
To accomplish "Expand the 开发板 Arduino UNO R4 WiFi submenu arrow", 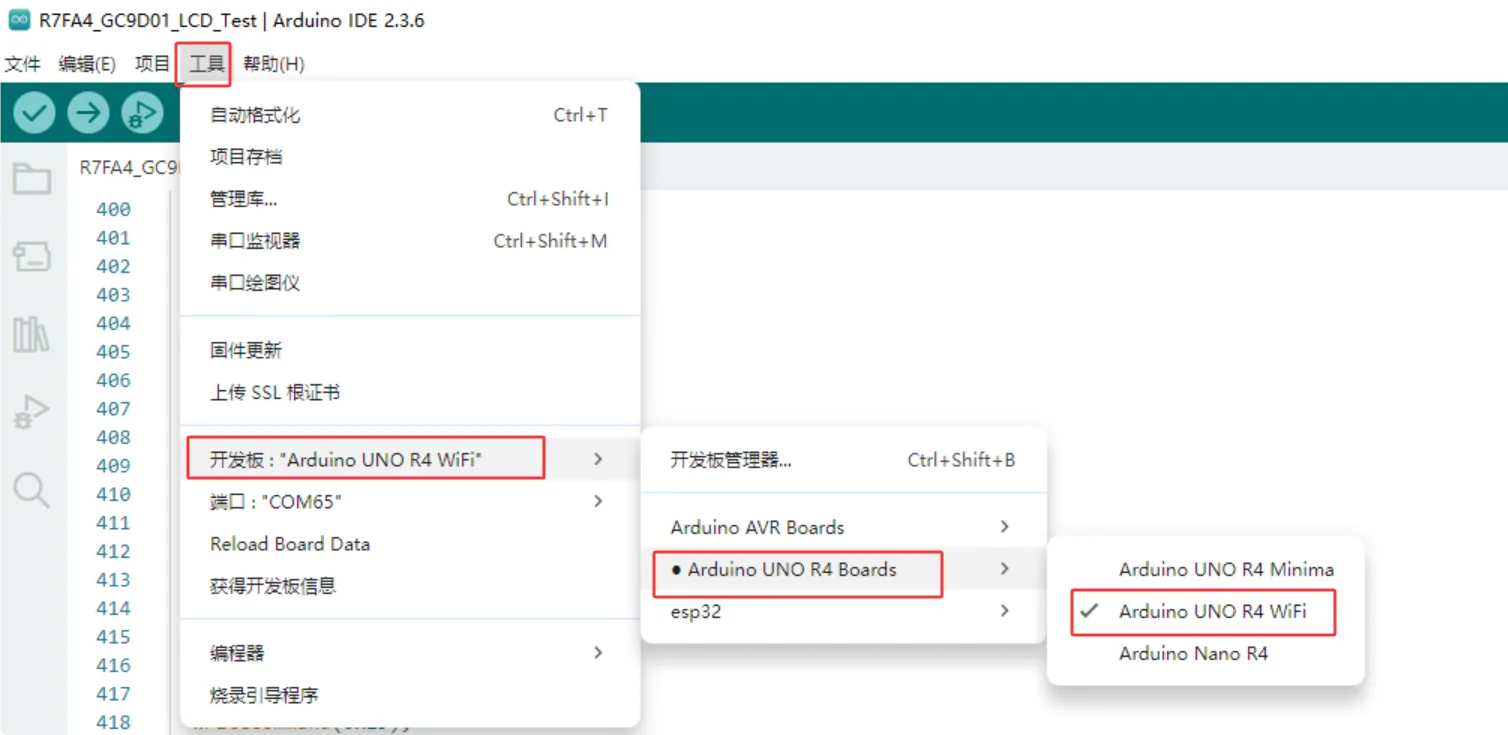I will [598, 459].
